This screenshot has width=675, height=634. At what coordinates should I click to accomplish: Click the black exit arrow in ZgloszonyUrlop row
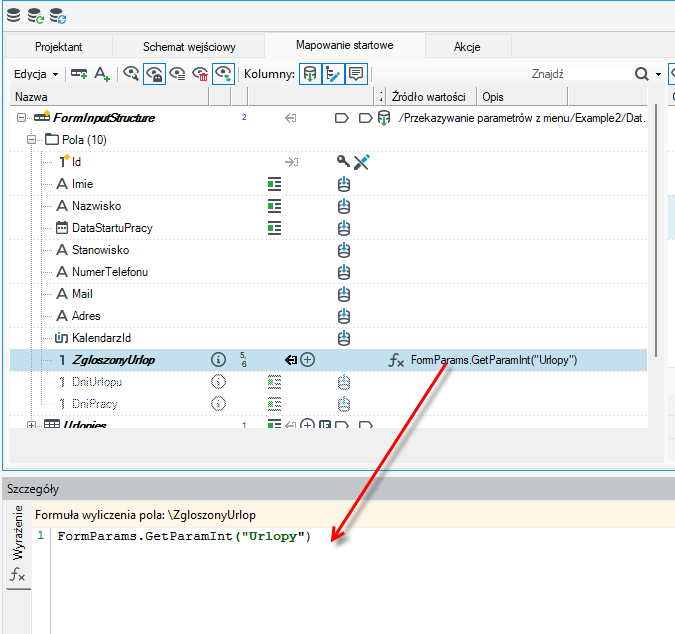(x=291, y=360)
